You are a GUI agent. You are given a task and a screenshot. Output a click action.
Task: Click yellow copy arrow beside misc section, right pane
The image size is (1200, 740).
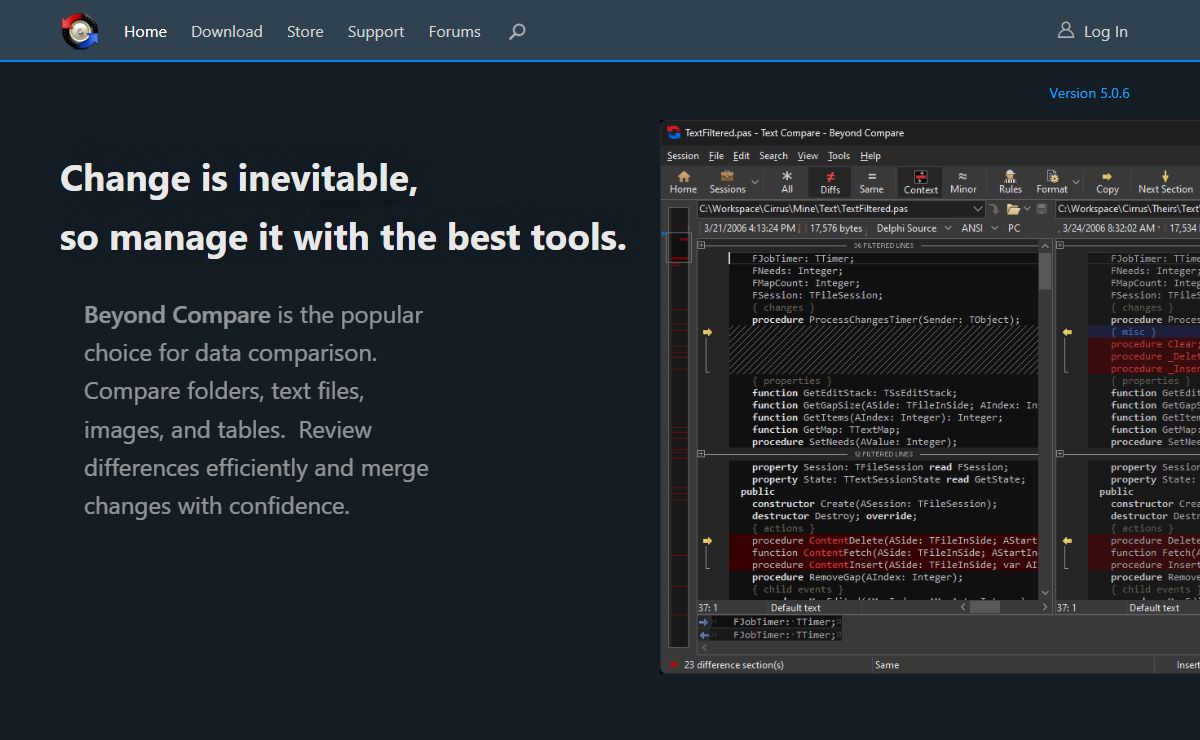point(1067,332)
